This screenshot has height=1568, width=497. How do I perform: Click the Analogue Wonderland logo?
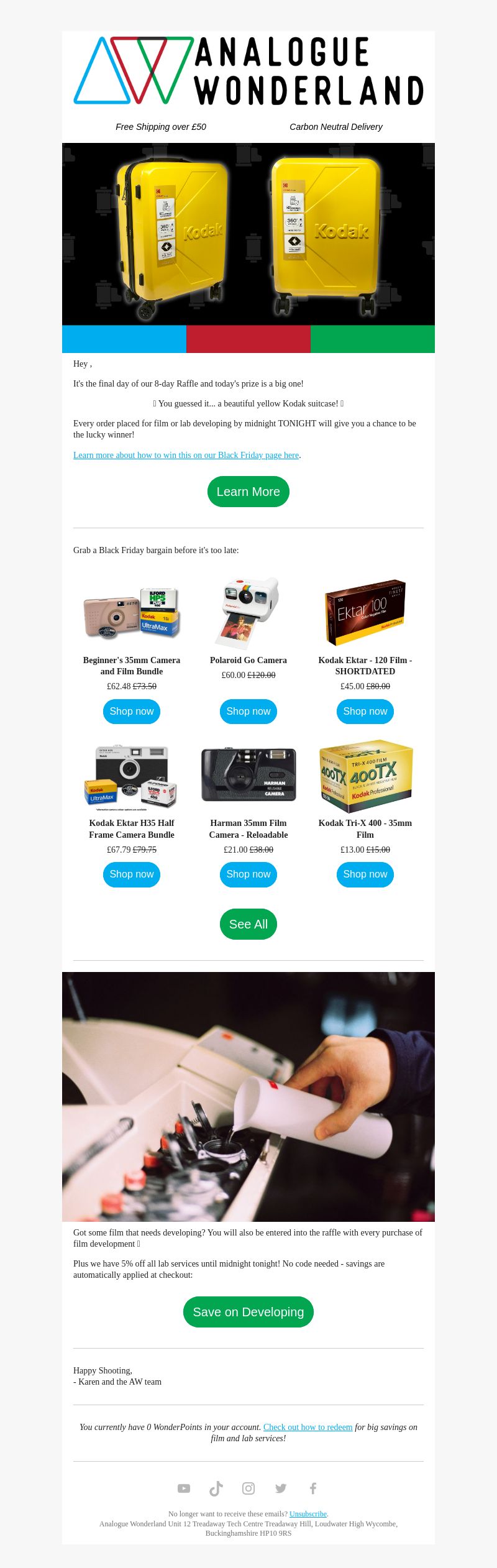click(x=248, y=70)
